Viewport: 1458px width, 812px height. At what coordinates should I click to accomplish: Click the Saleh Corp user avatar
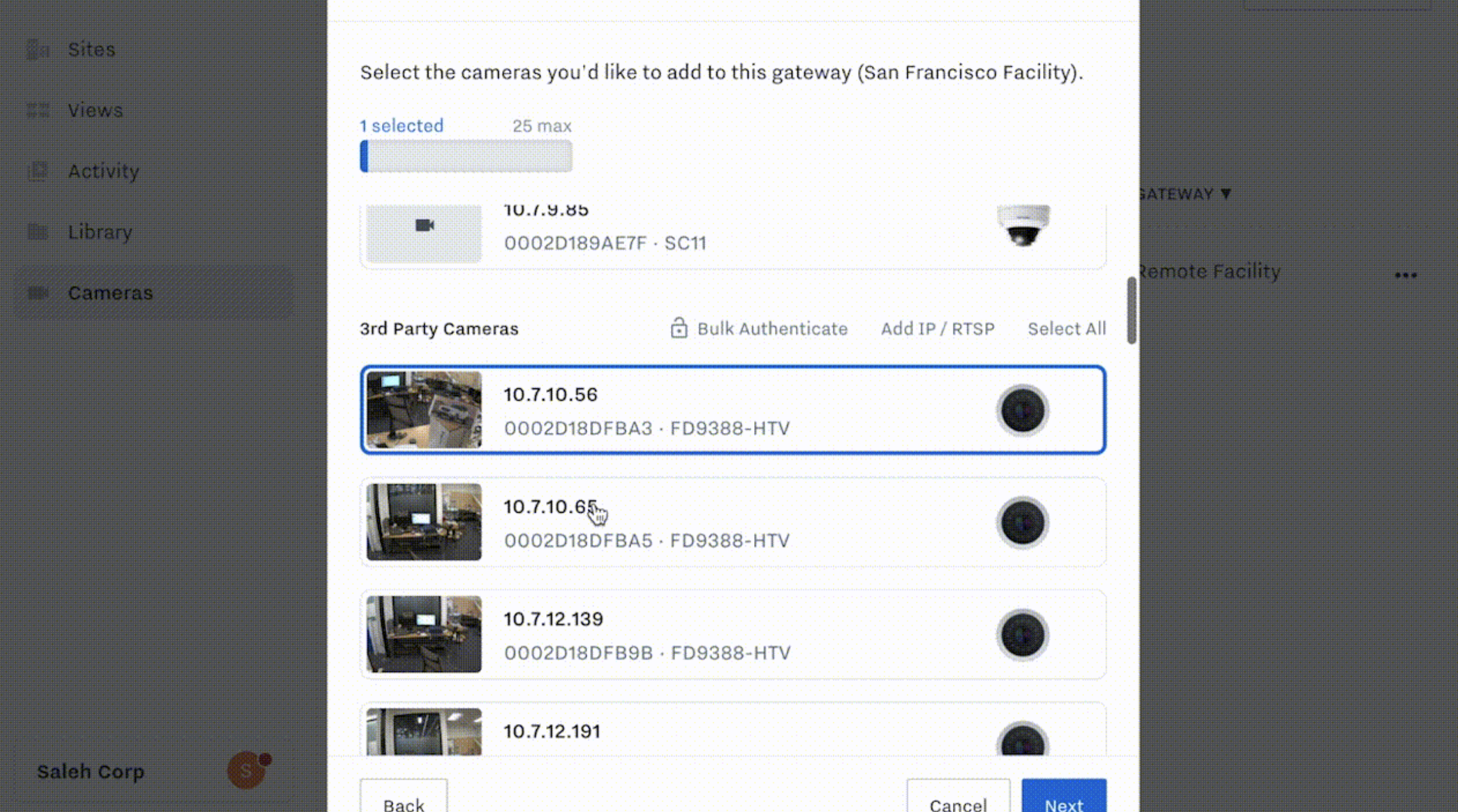pyautogui.click(x=247, y=770)
